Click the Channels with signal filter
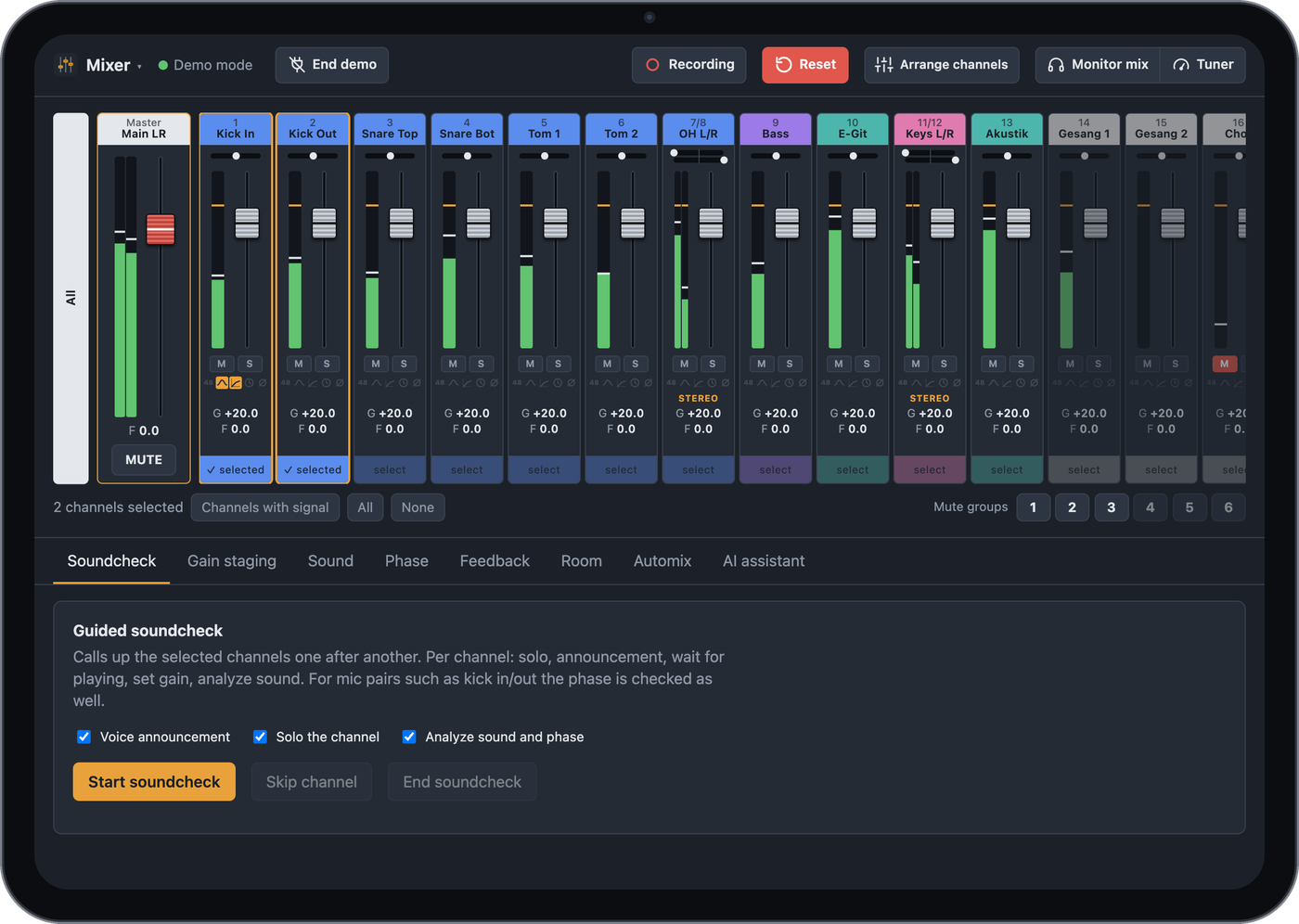This screenshot has width=1299, height=924. (265, 507)
